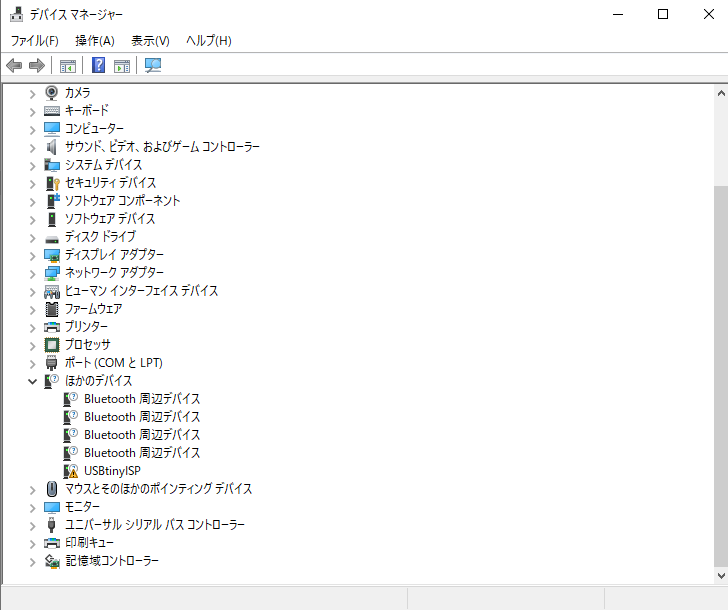Minimize the デバイス マネージャー window
The image size is (728, 610).
[x=618, y=14]
